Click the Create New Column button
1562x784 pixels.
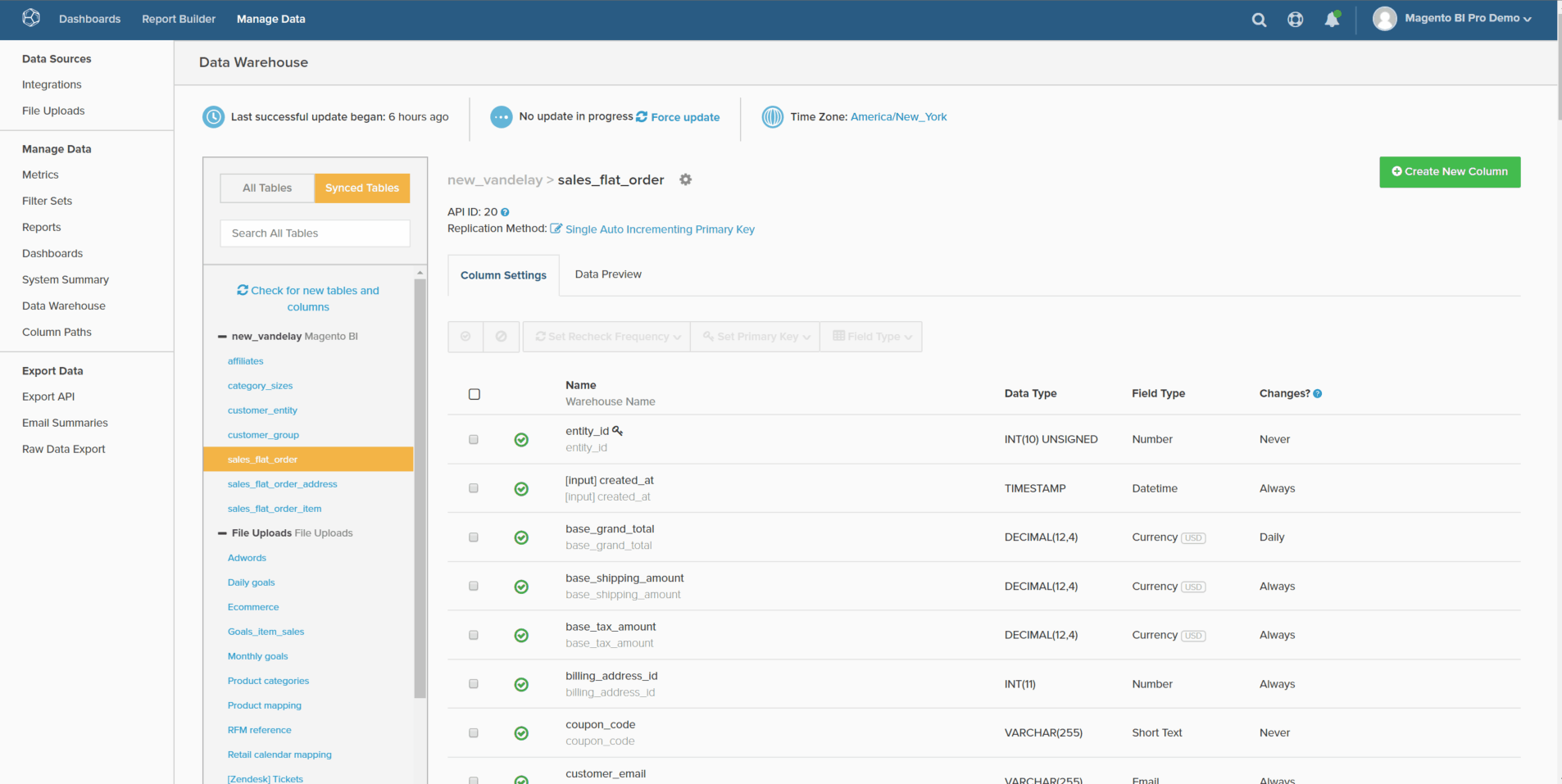click(x=1449, y=172)
